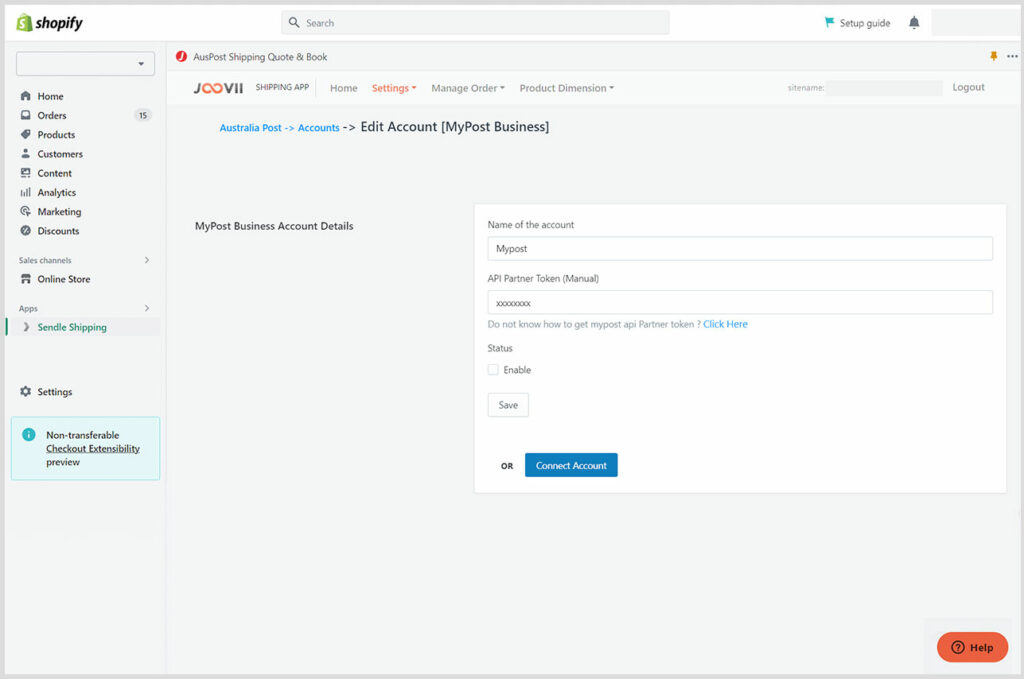Click the Discounts badge icon
This screenshot has width=1024, height=679.
pyautogui.click(x=25, y=230)
